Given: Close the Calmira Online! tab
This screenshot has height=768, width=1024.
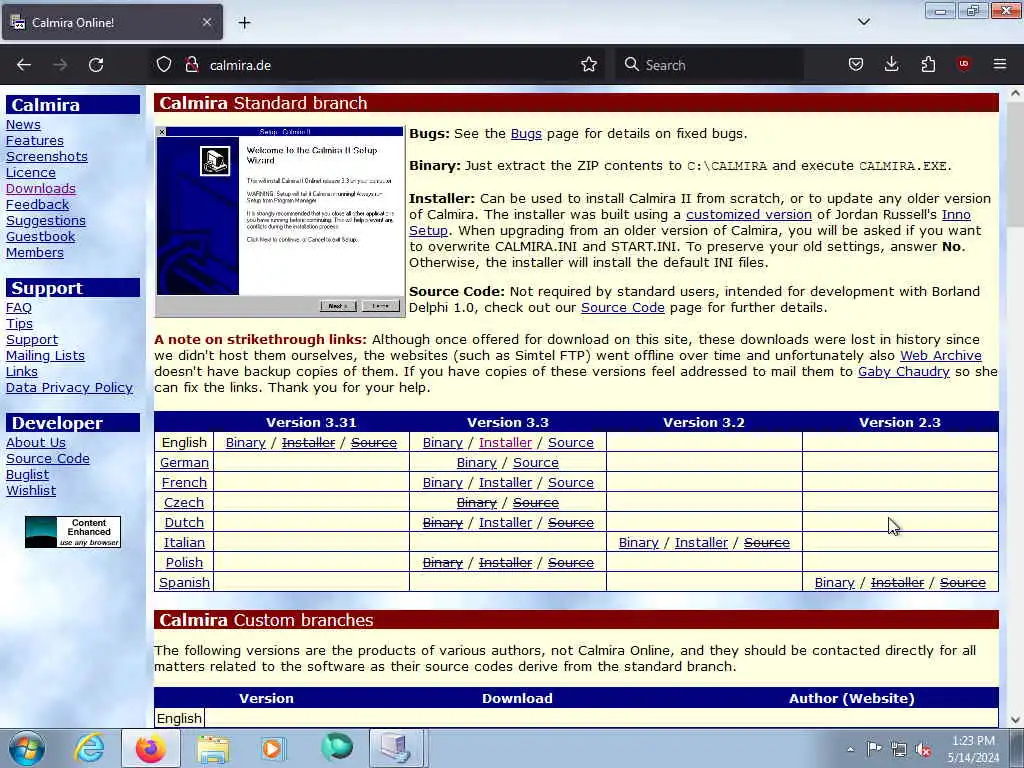Looking at the screenshot, I should point(206,22).
